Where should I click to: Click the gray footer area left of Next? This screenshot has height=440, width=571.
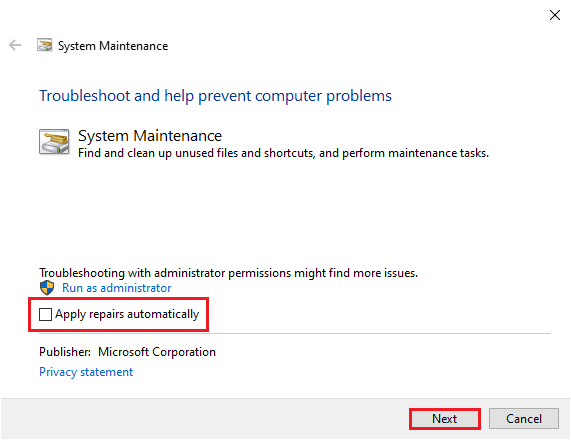(204, 419)
